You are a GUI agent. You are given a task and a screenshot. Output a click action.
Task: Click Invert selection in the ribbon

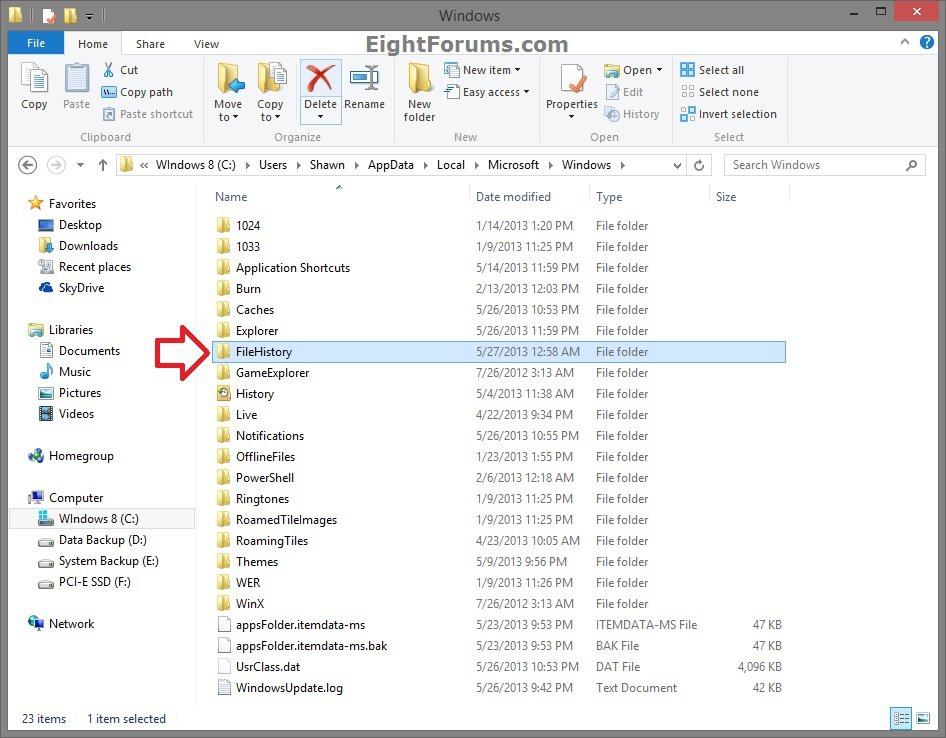tap(728, 114)
